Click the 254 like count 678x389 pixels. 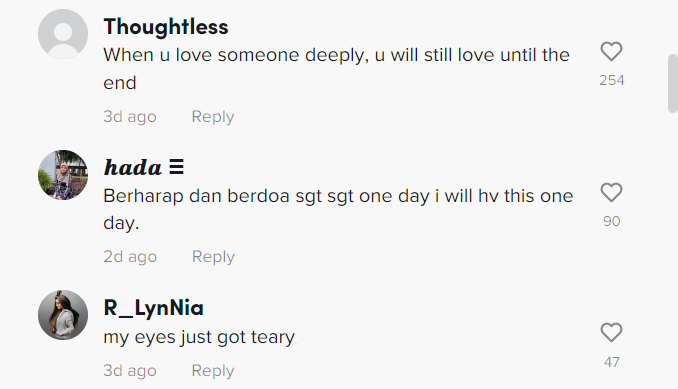tap(611, 80)
